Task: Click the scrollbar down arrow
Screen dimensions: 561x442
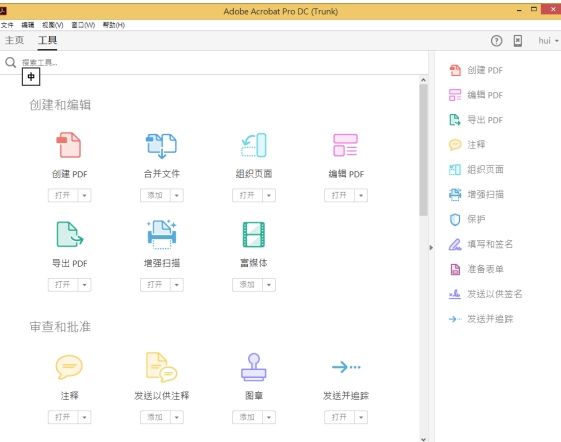Action: point(423,439)
